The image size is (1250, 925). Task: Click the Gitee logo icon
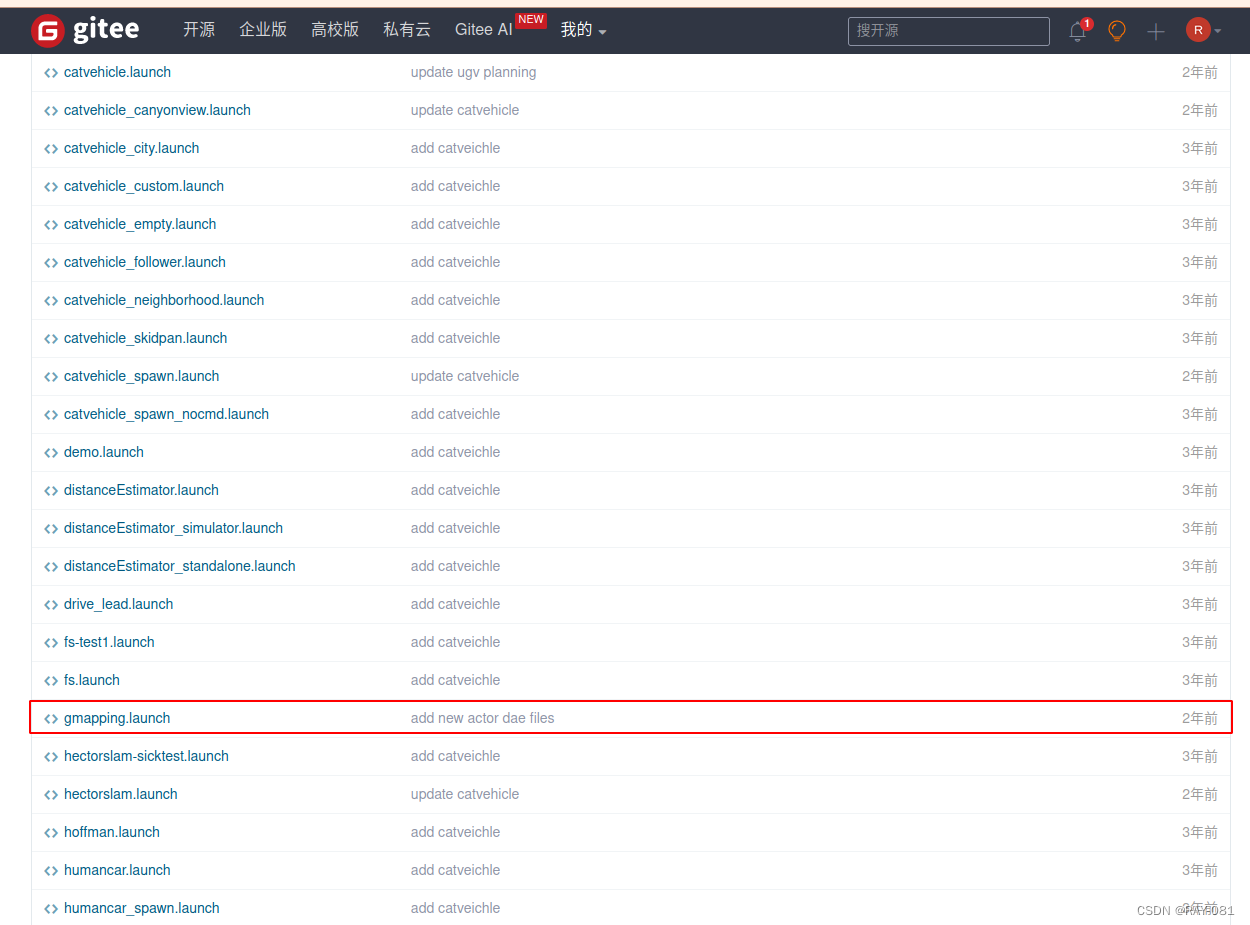coord(47,30)
